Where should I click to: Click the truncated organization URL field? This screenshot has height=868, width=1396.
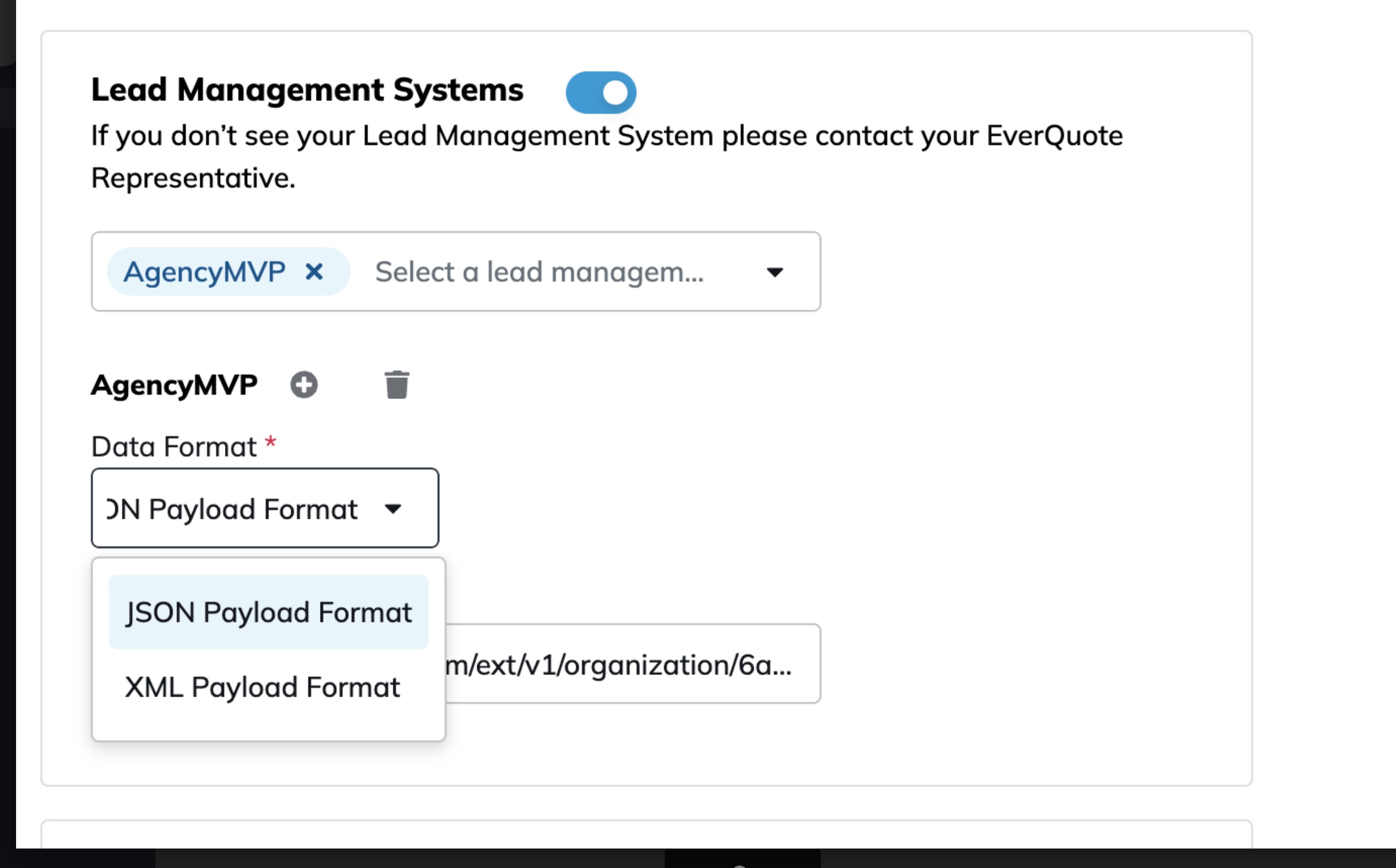[x=631, y=663]
